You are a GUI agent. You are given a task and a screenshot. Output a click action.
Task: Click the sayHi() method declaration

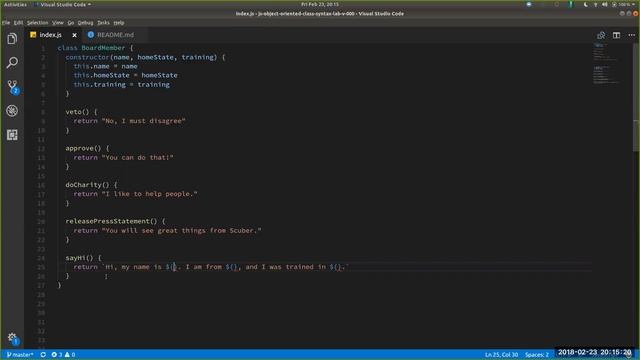[x=84, y=258]
